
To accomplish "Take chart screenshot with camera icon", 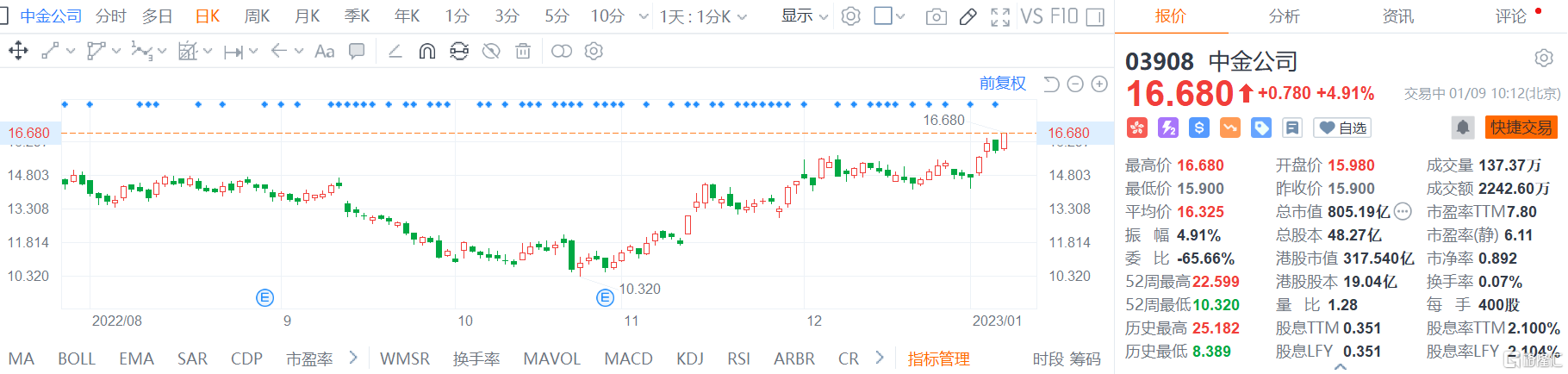I will click(936, 16).
